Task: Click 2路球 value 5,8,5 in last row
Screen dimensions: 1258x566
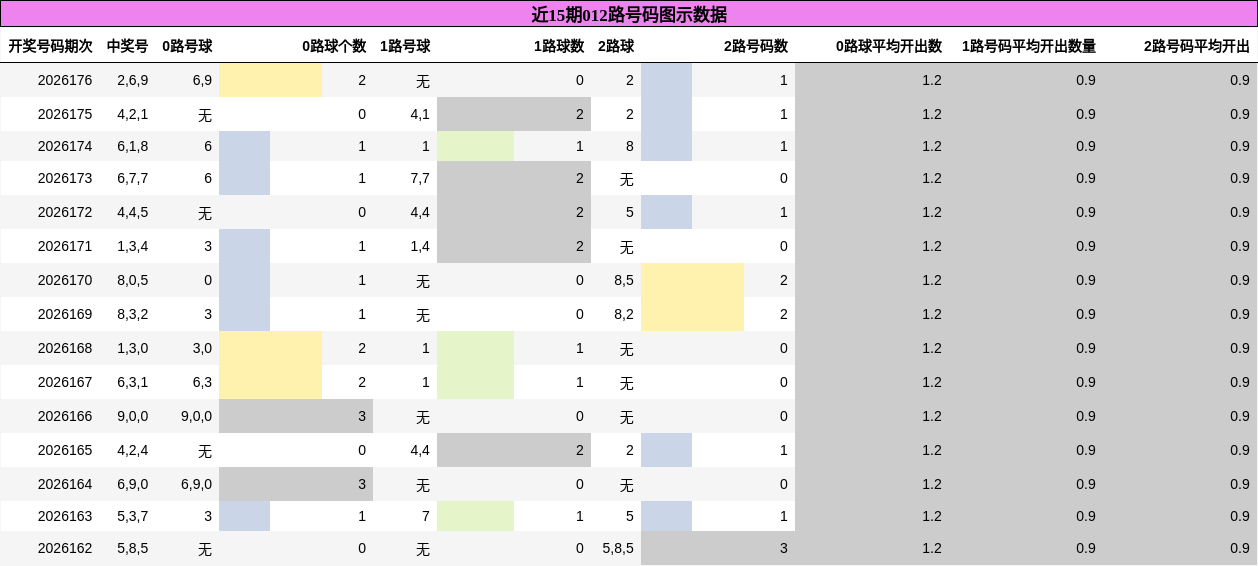Action: [x=618, y=548]
